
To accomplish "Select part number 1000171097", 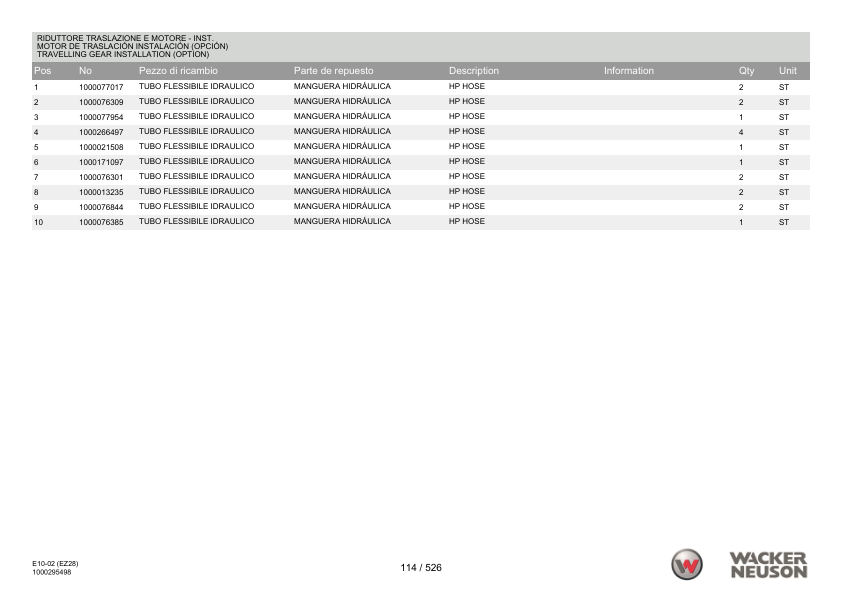I will click(x=101, y=162).
